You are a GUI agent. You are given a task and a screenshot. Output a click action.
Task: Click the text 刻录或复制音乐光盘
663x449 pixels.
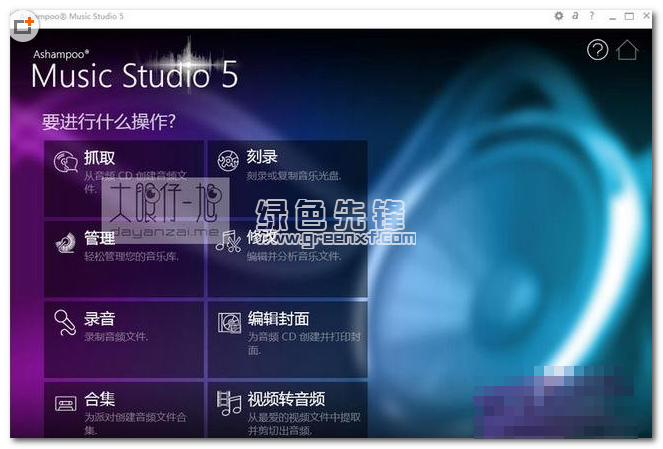[x=294, y=175]
